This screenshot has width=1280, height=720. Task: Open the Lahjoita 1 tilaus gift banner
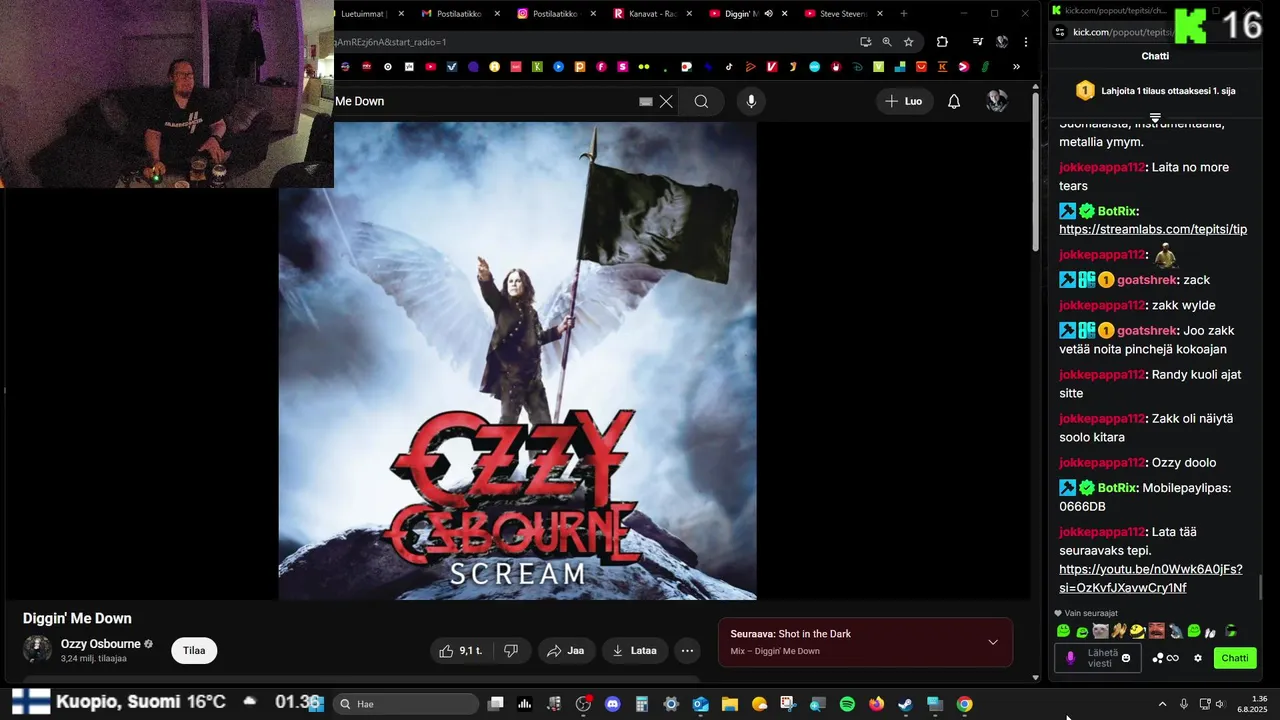click(x=1155, y=91)
